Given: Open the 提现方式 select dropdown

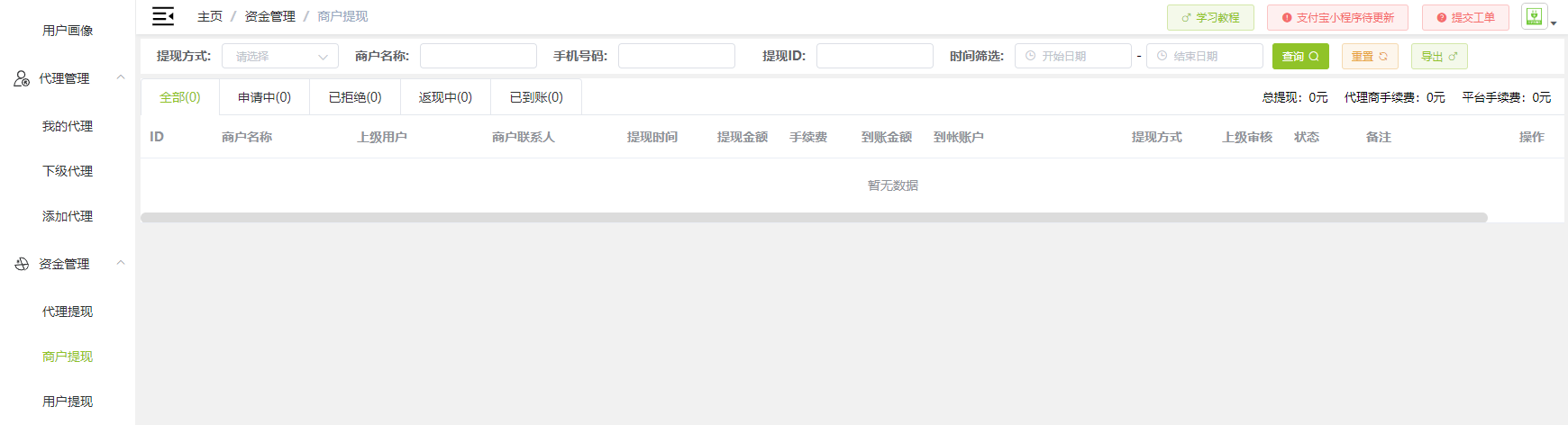Looking at the screenshot, I should coord(280,56).
